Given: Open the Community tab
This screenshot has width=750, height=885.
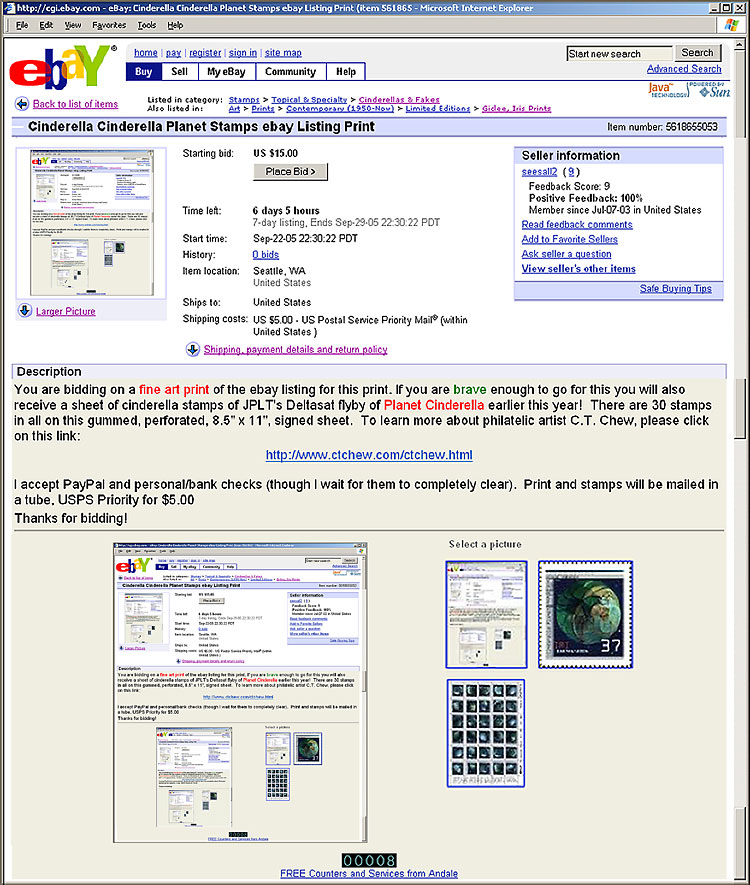Looking at the screenshot, I should point(291,72).
